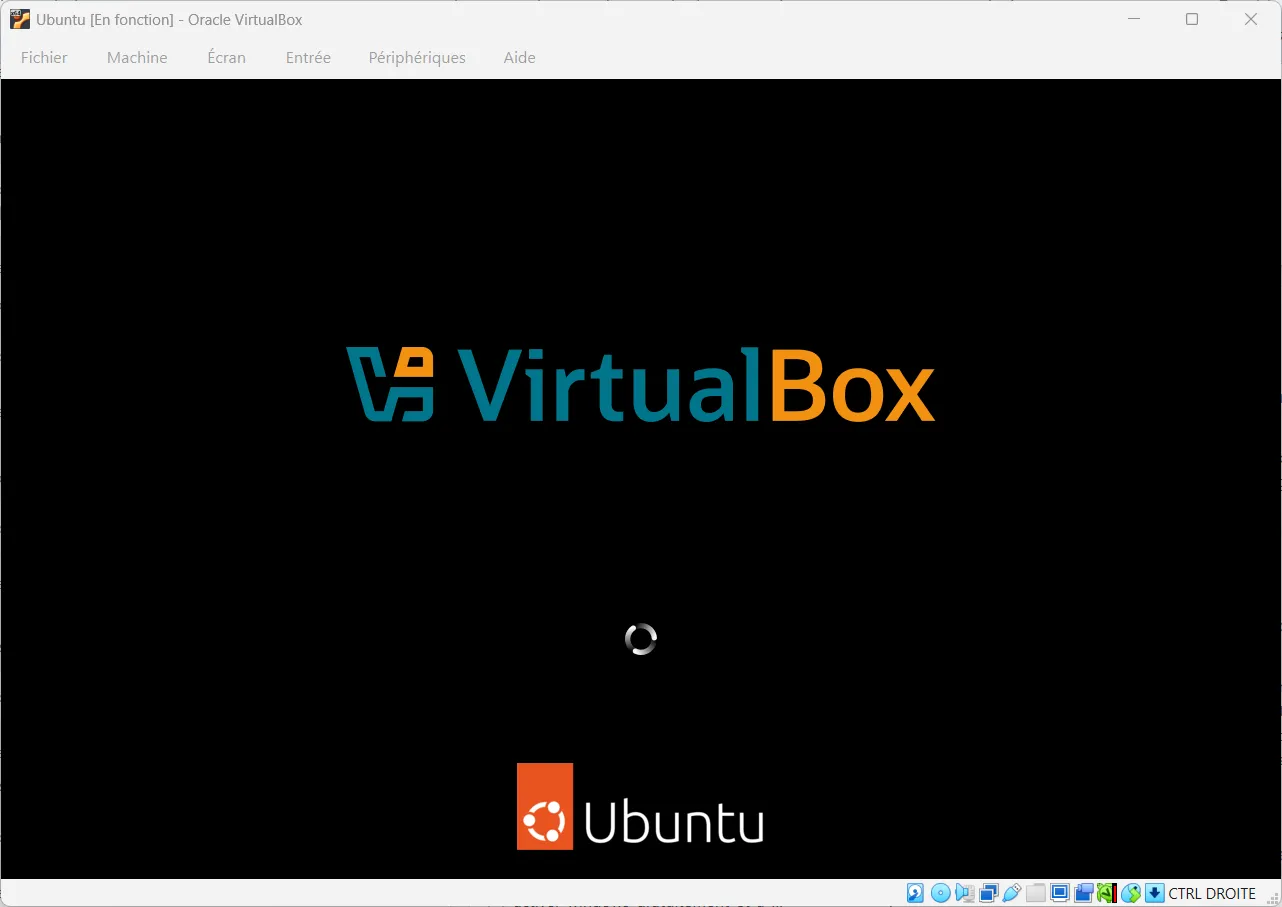
Task: Open the Machine menu
Action: click(137, 57)
